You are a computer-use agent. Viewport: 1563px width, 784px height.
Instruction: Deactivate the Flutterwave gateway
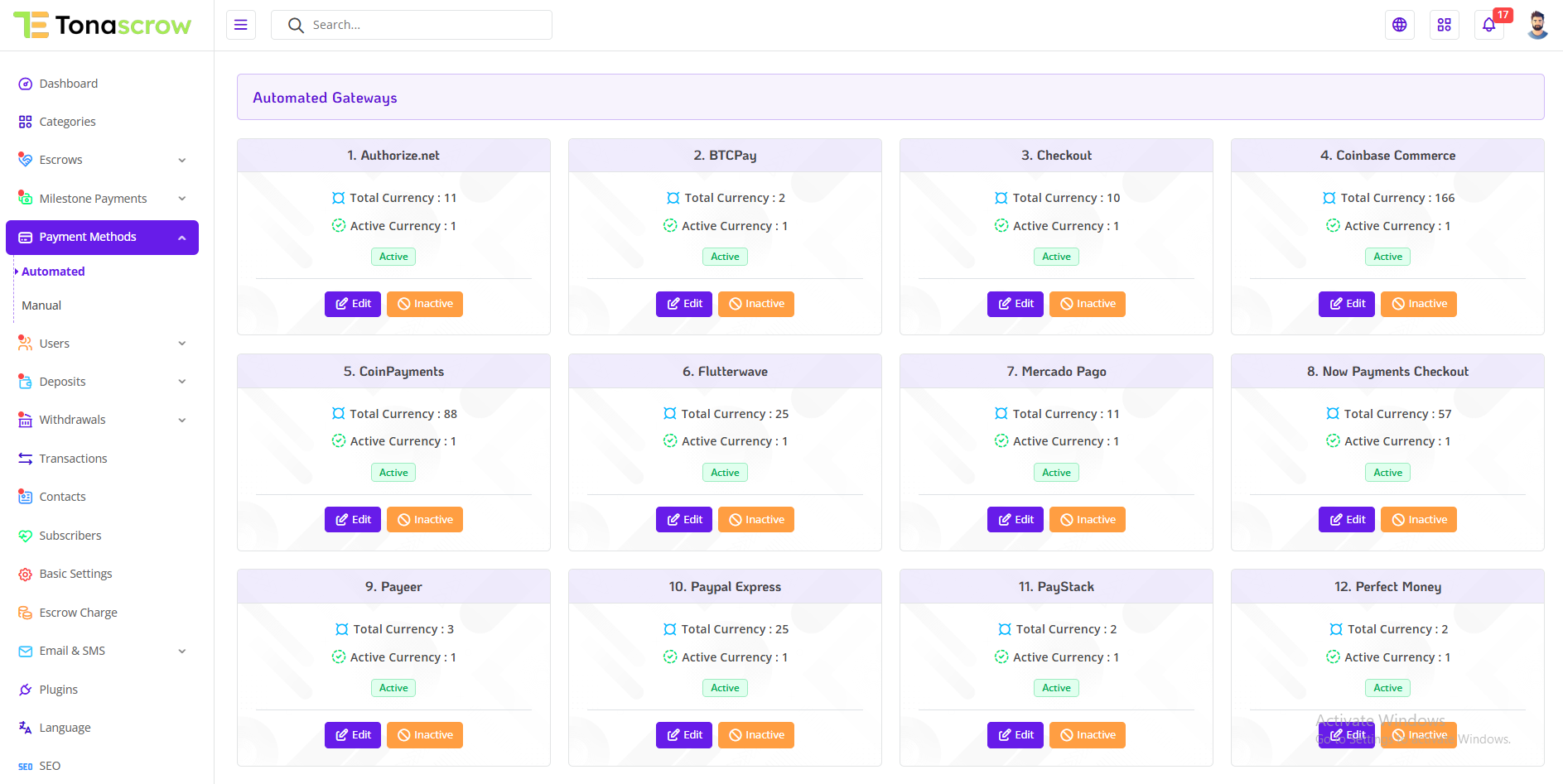click(x=756, y=520)
